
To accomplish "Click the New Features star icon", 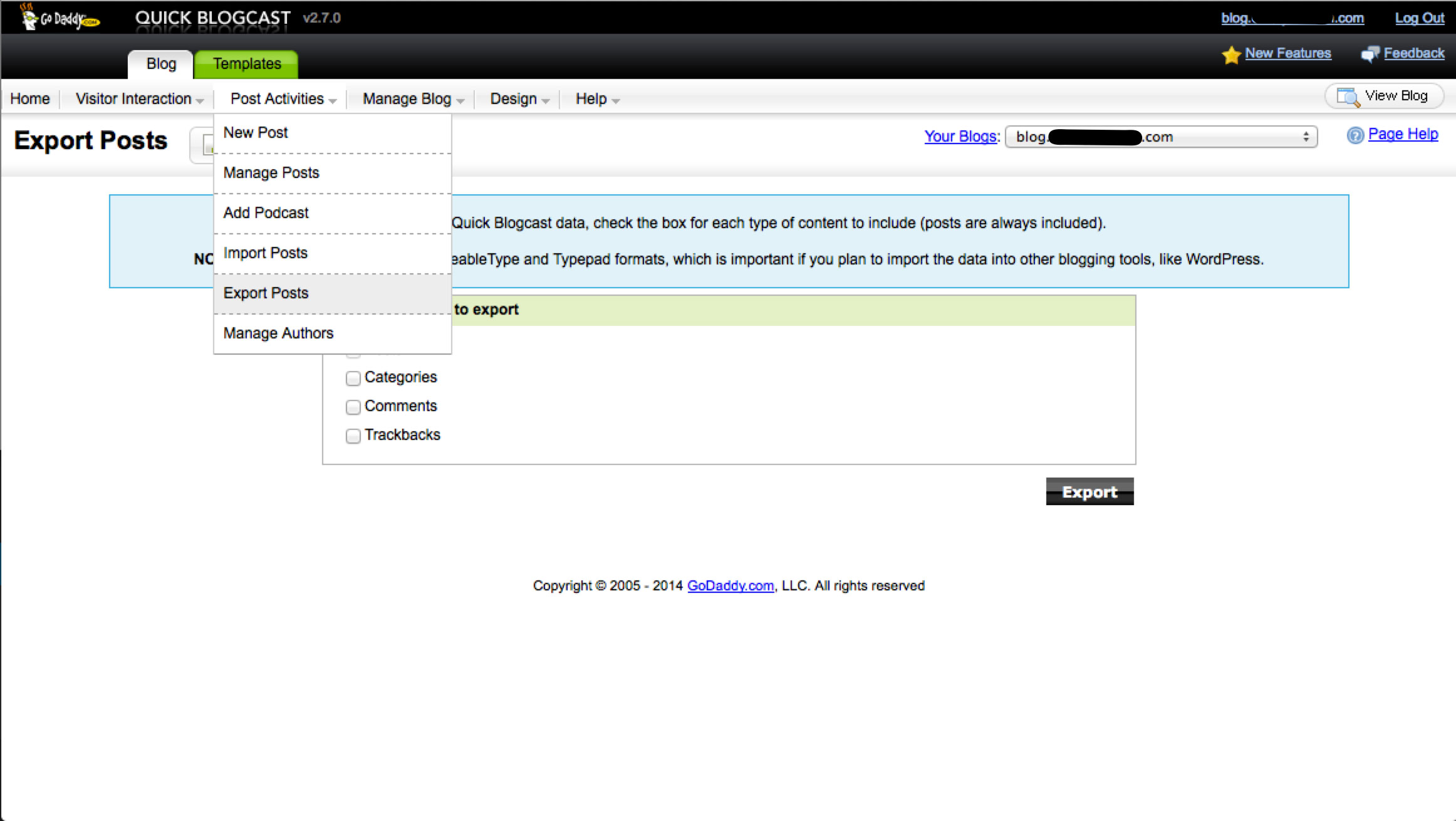I will [x=1231, y=55].
